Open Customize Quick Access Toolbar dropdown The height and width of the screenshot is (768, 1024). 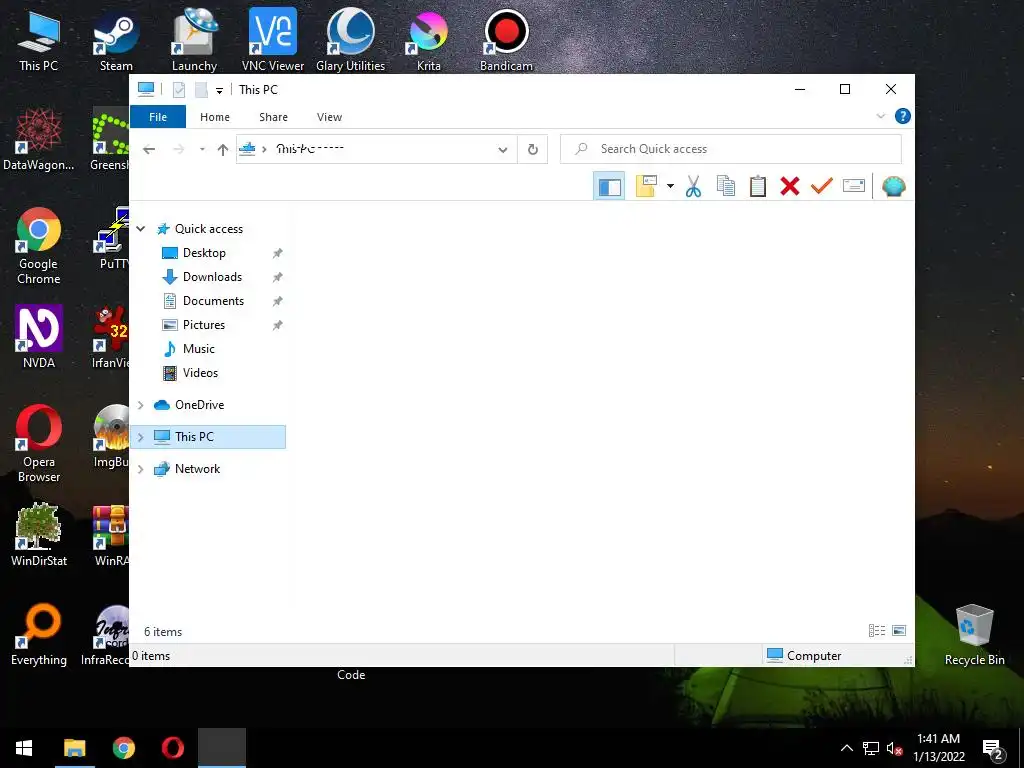click(x=219, y=90)
